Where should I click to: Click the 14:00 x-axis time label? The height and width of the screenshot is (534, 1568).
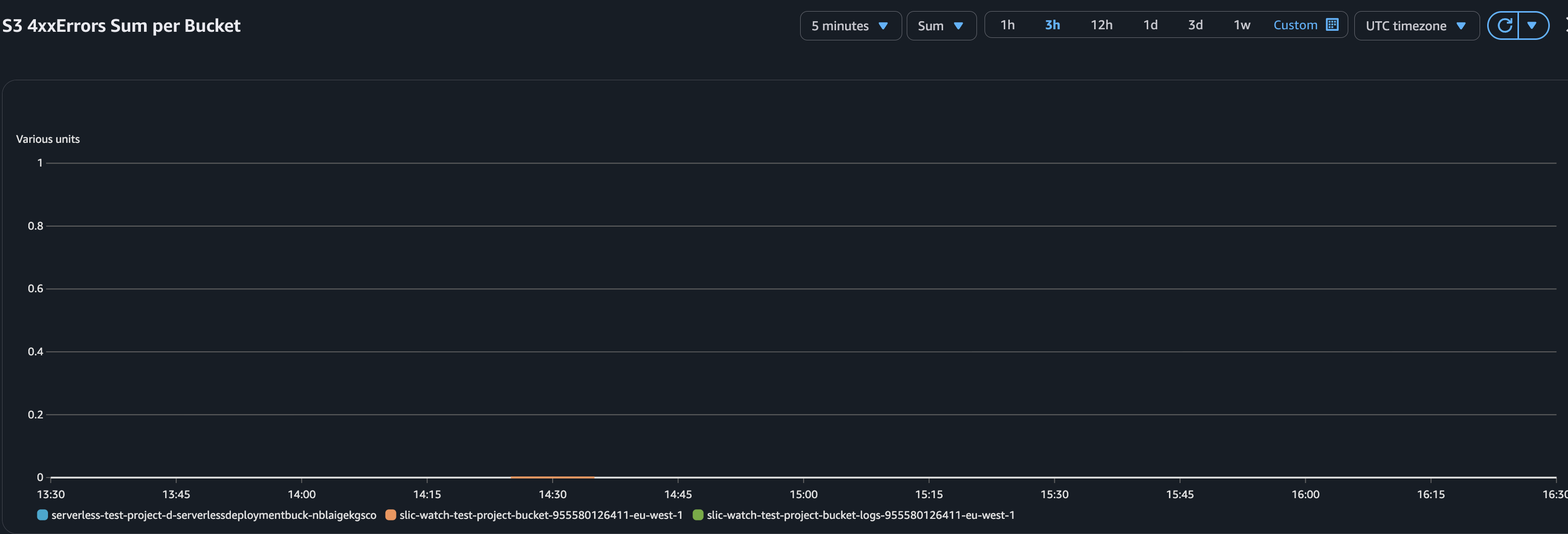302,495
